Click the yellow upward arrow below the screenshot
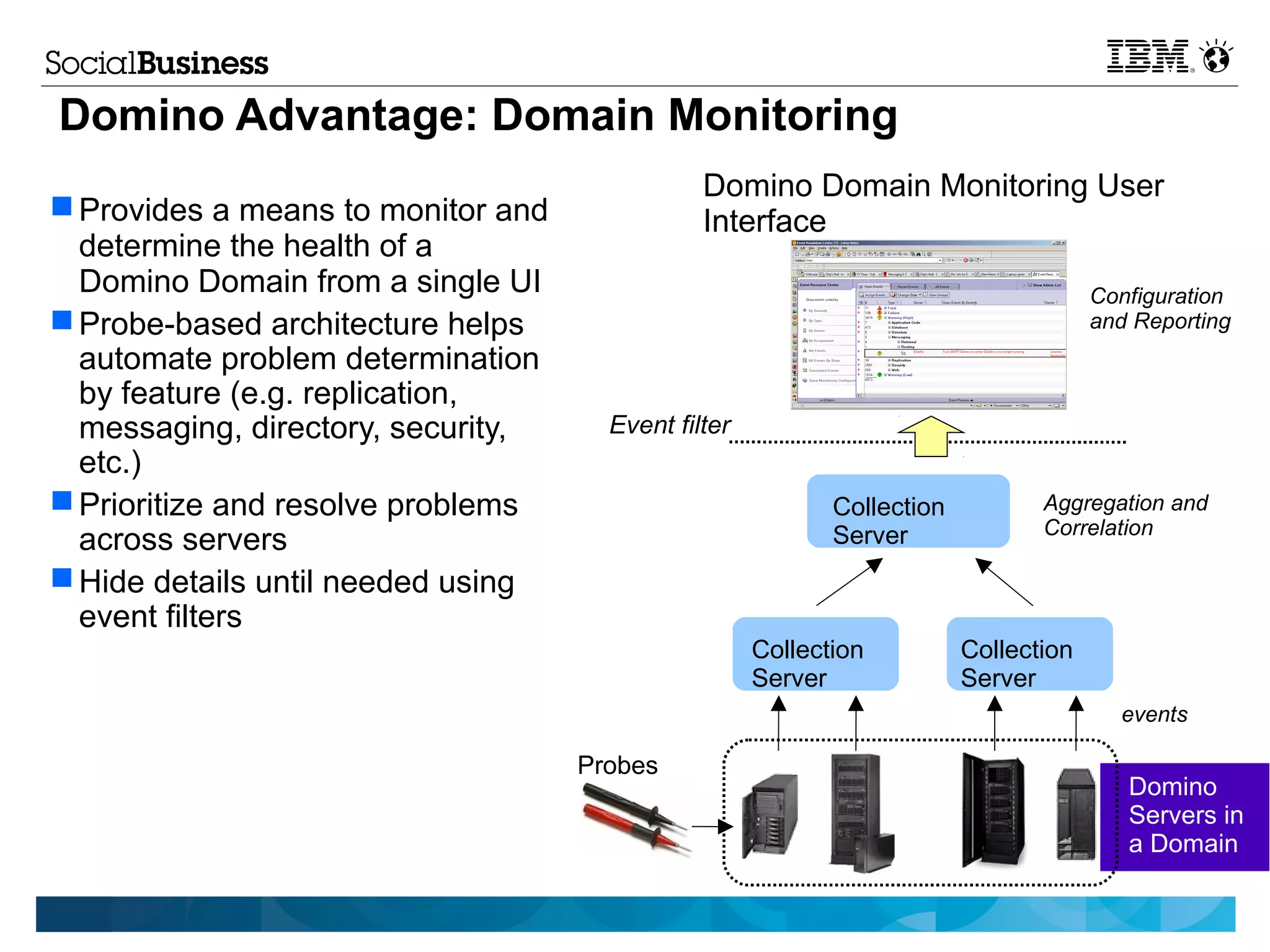 (931, 437)
